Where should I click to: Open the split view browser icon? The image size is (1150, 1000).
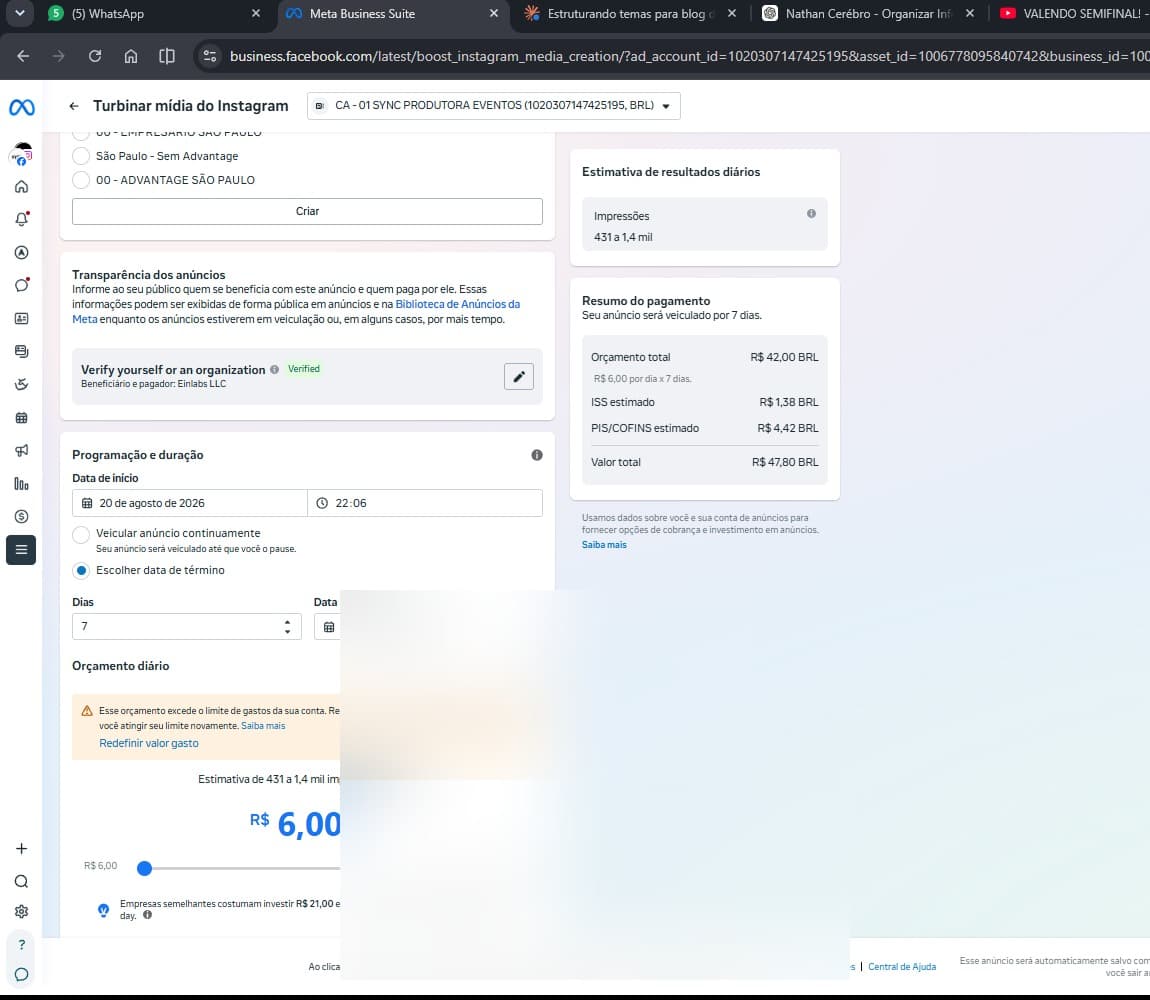pos(166,56)
